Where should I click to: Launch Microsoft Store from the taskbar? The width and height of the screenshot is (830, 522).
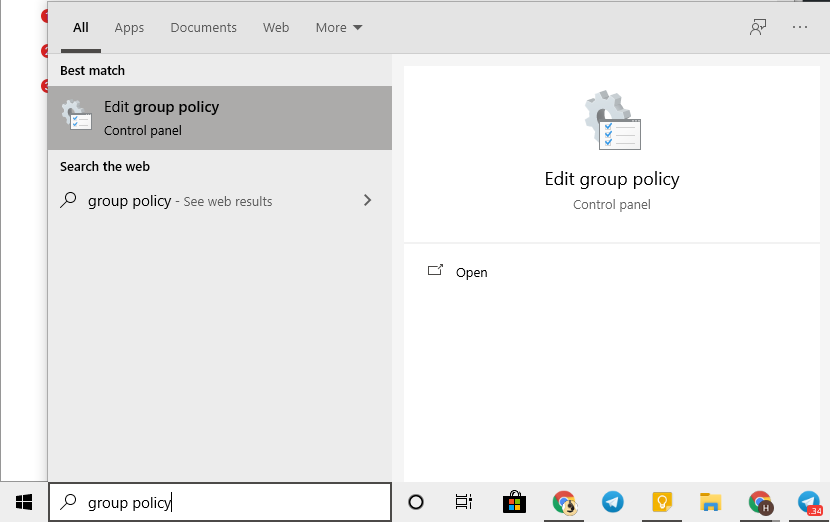[514, 502]
